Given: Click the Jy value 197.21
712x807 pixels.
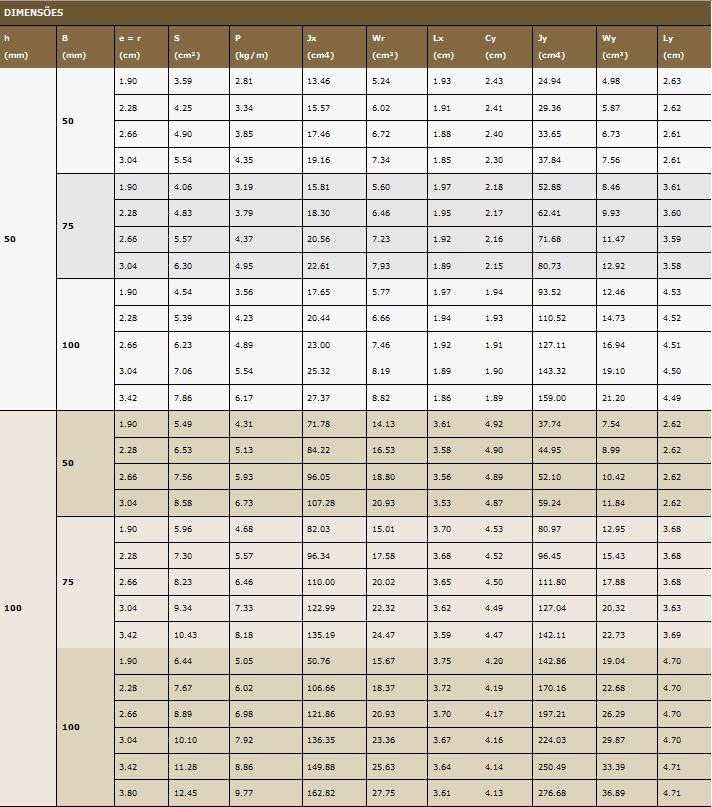Looking at the screenshot, I should 552,714.
